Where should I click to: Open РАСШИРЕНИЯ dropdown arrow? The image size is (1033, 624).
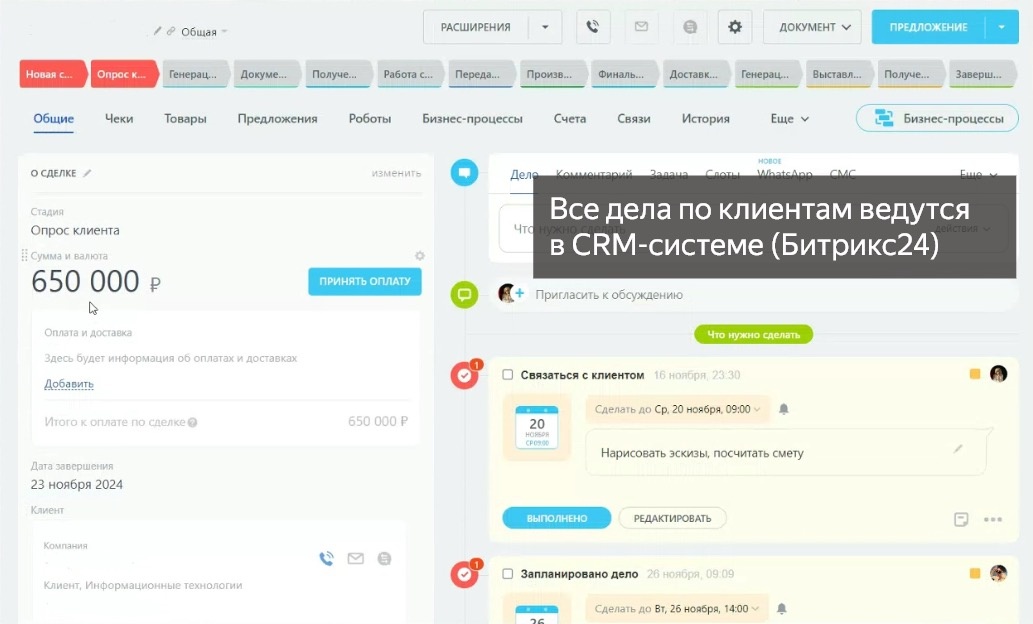click(545, 27)
